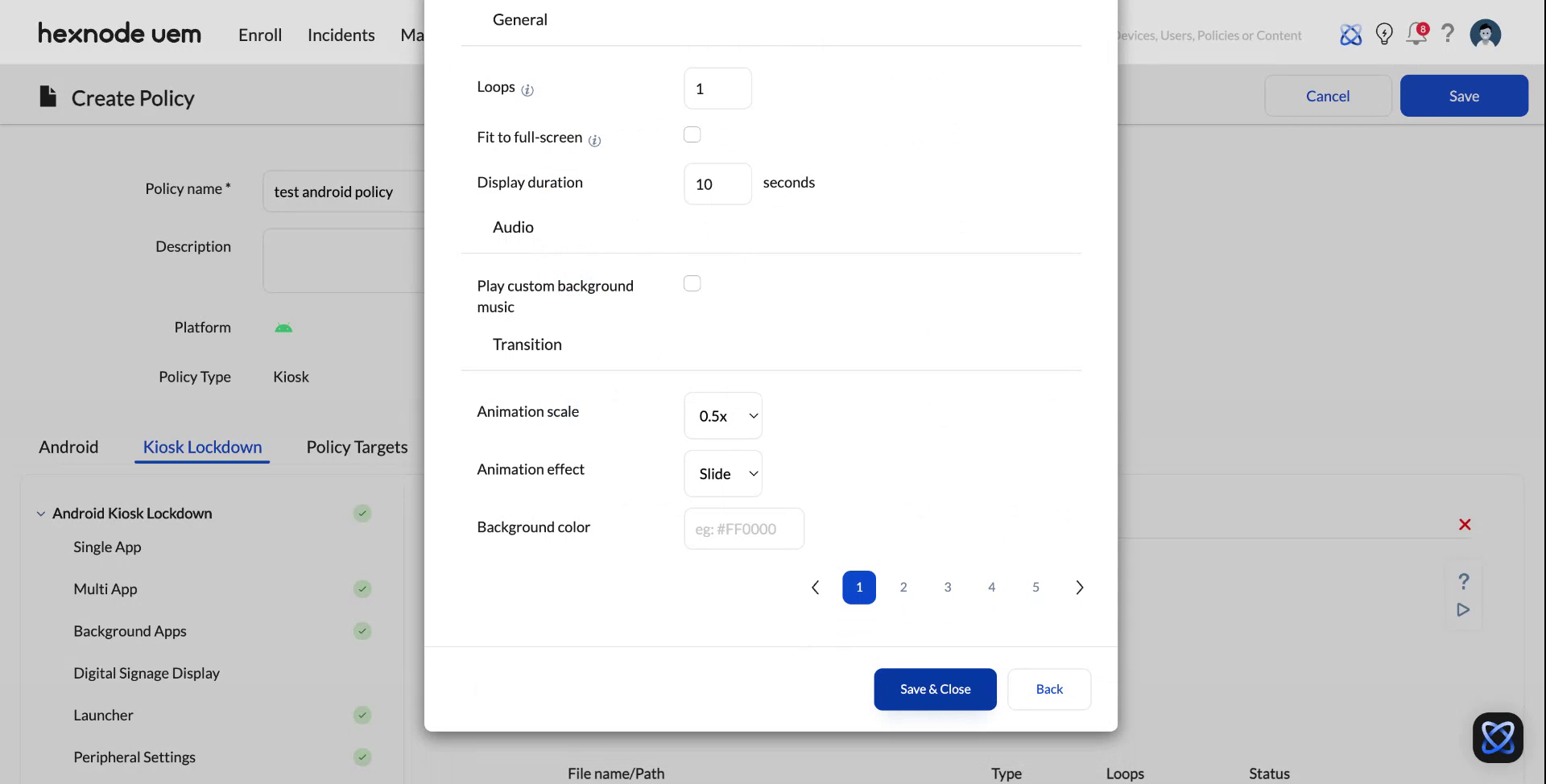Click the info icon next to Loops
Screen dimensions: 1546x784
pyautogui.click(x=527, y=90)
